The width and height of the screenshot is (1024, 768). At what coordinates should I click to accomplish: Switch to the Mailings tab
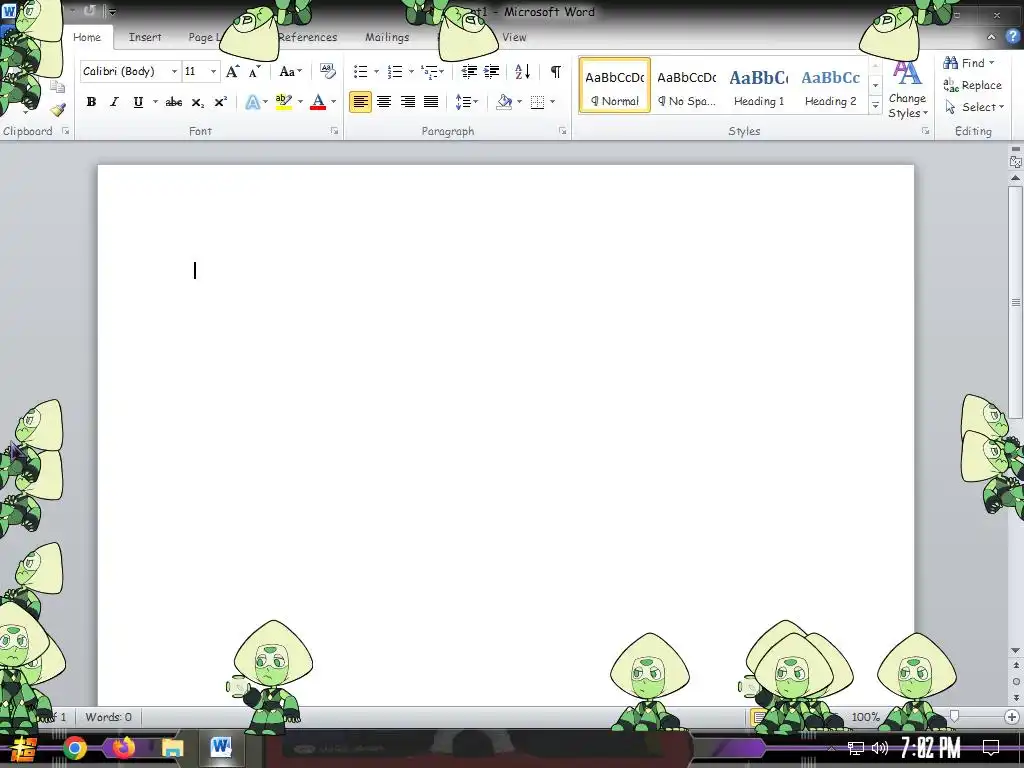tap(387, 37)
